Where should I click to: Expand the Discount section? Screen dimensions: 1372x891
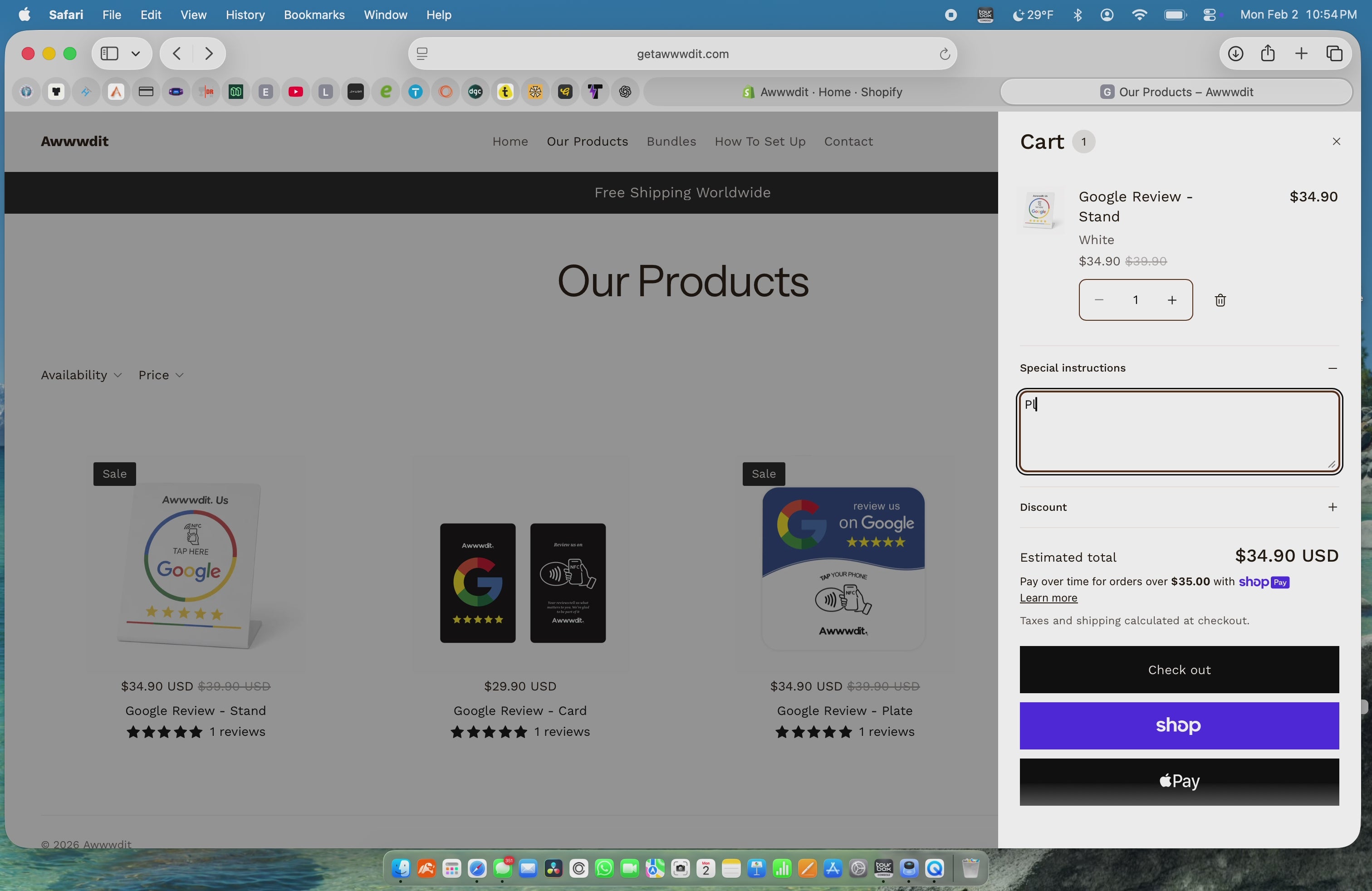pos(1332,507)
